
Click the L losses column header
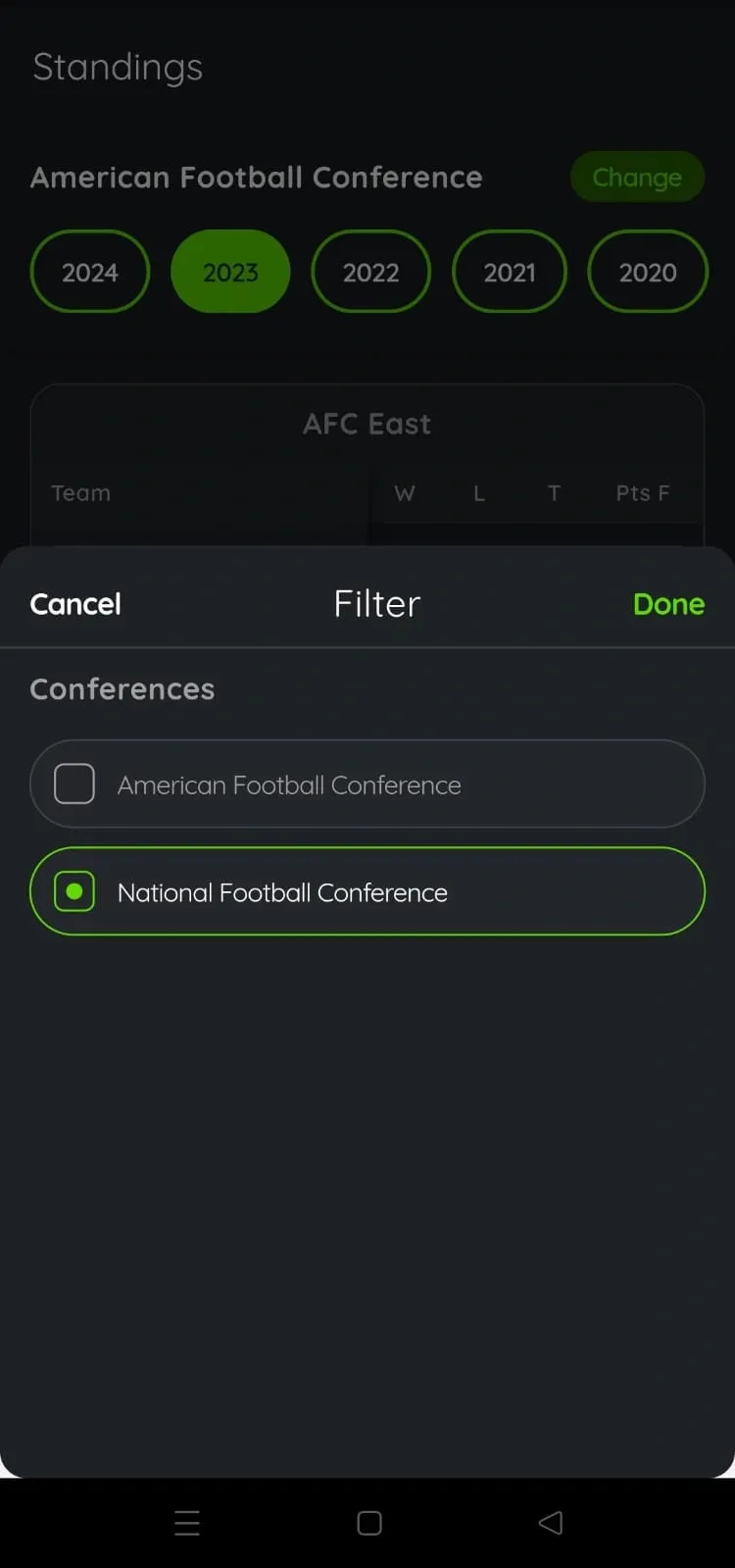coord(479,493)
